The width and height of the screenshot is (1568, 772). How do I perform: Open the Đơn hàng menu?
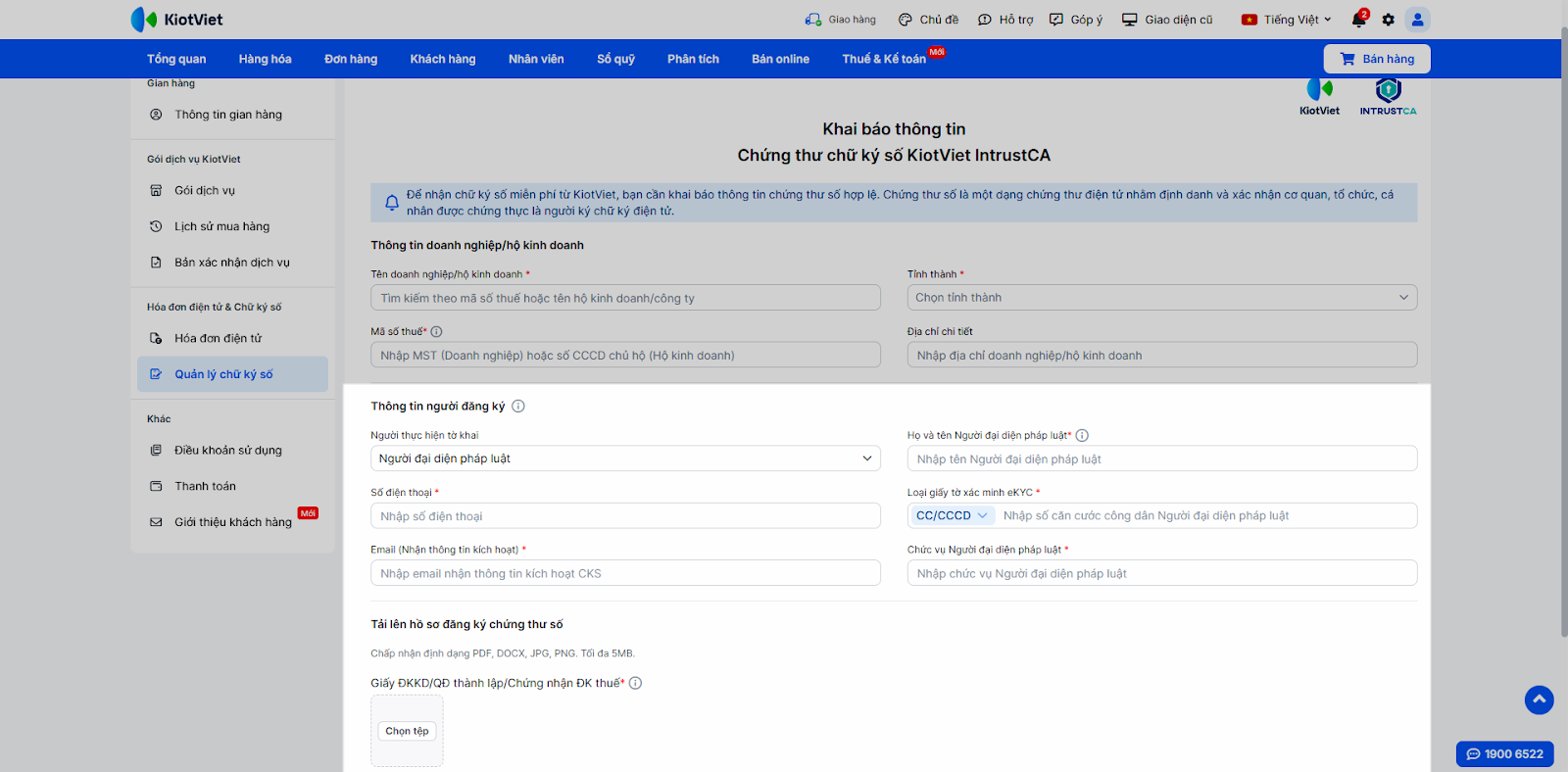[351, 59]
